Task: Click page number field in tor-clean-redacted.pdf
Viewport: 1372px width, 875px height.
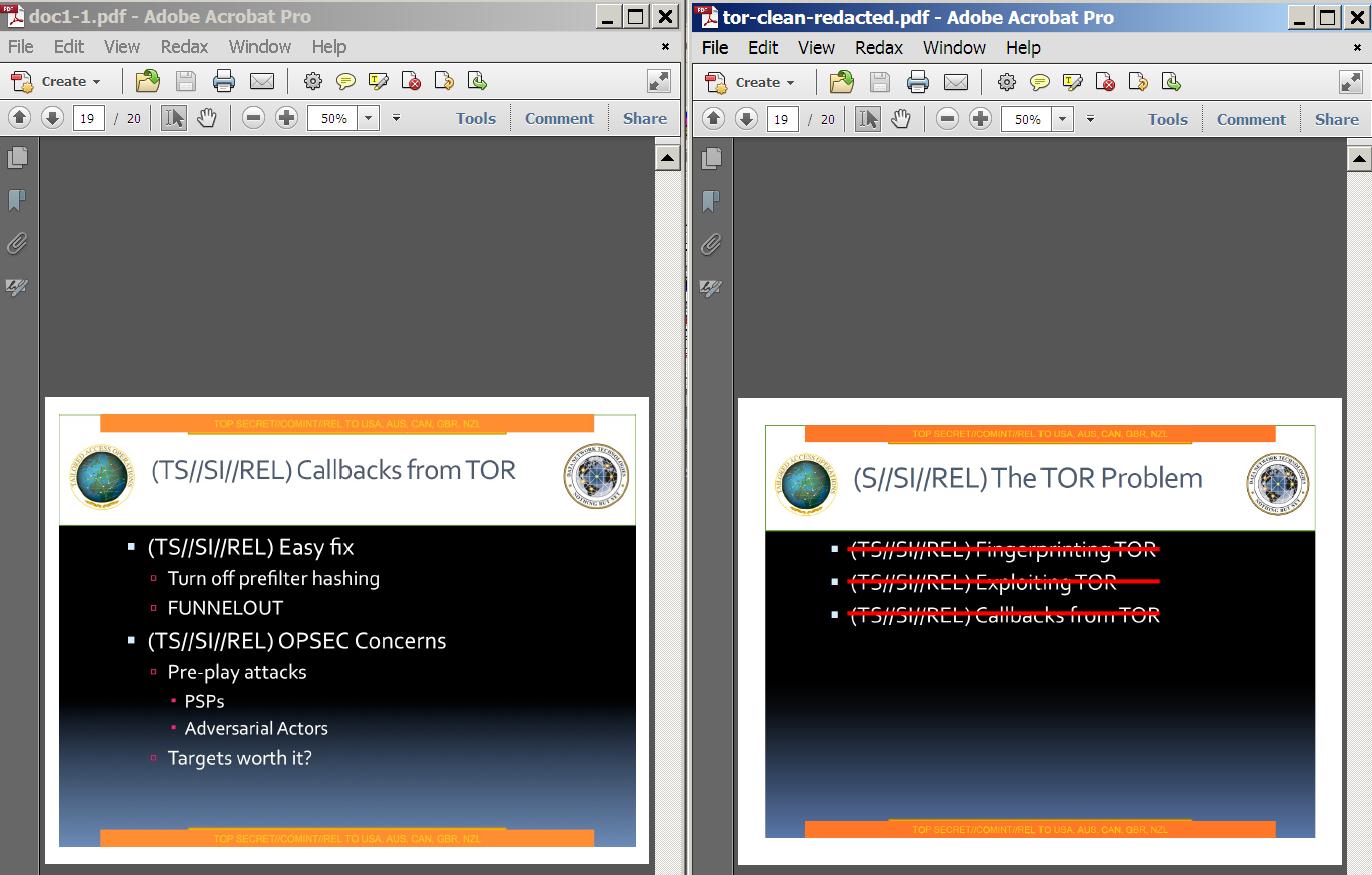Action: 782,119
